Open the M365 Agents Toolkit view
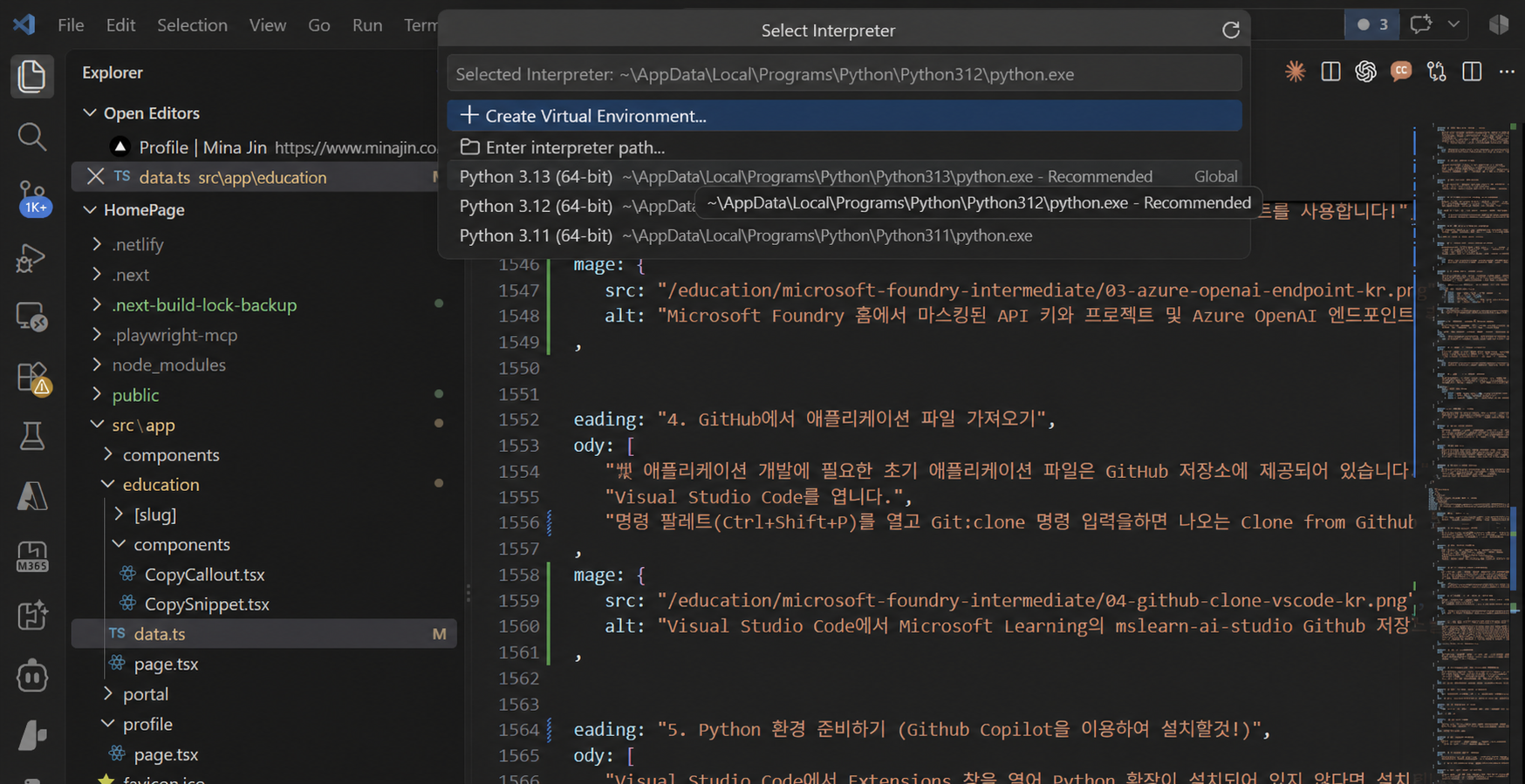The image size is (1525, 784). click(x=31, y=556)
